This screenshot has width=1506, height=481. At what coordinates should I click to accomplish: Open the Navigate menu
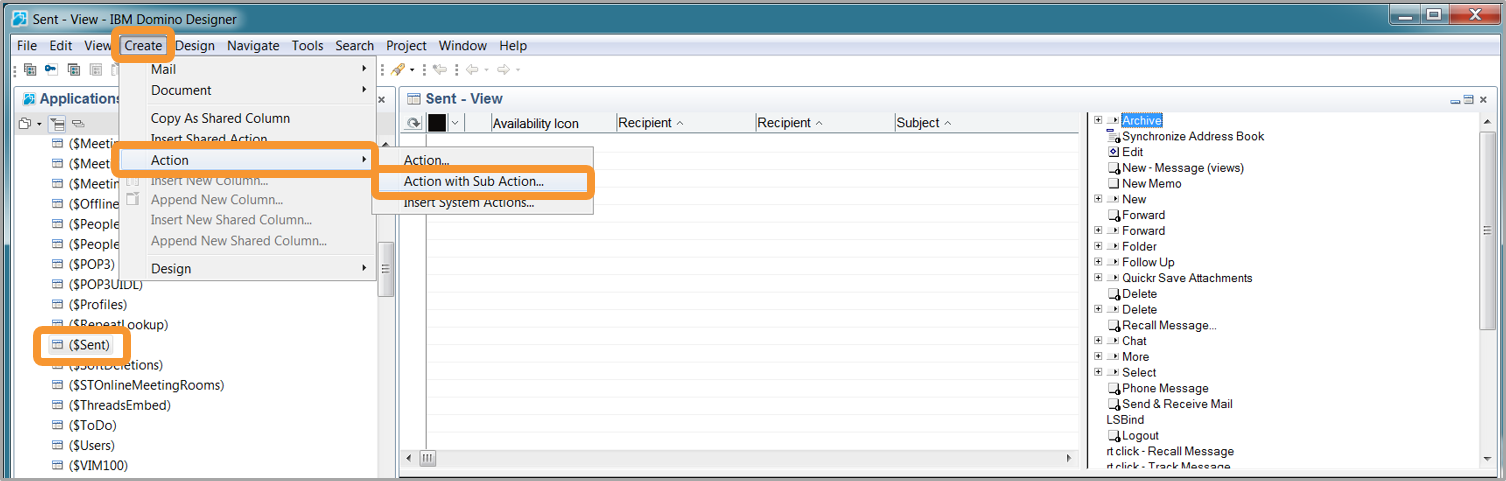[x=253, y=46]
